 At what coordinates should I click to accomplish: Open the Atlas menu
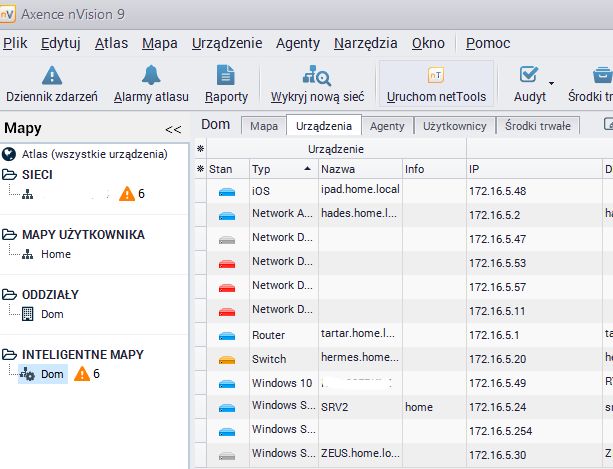click(x=111, y=43)
